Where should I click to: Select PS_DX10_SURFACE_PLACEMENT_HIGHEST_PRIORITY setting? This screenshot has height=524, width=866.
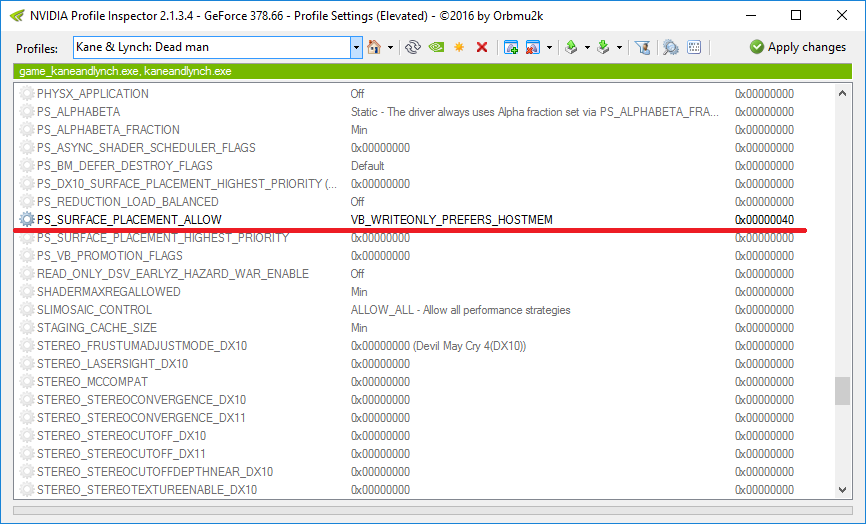tap(187, 184)
